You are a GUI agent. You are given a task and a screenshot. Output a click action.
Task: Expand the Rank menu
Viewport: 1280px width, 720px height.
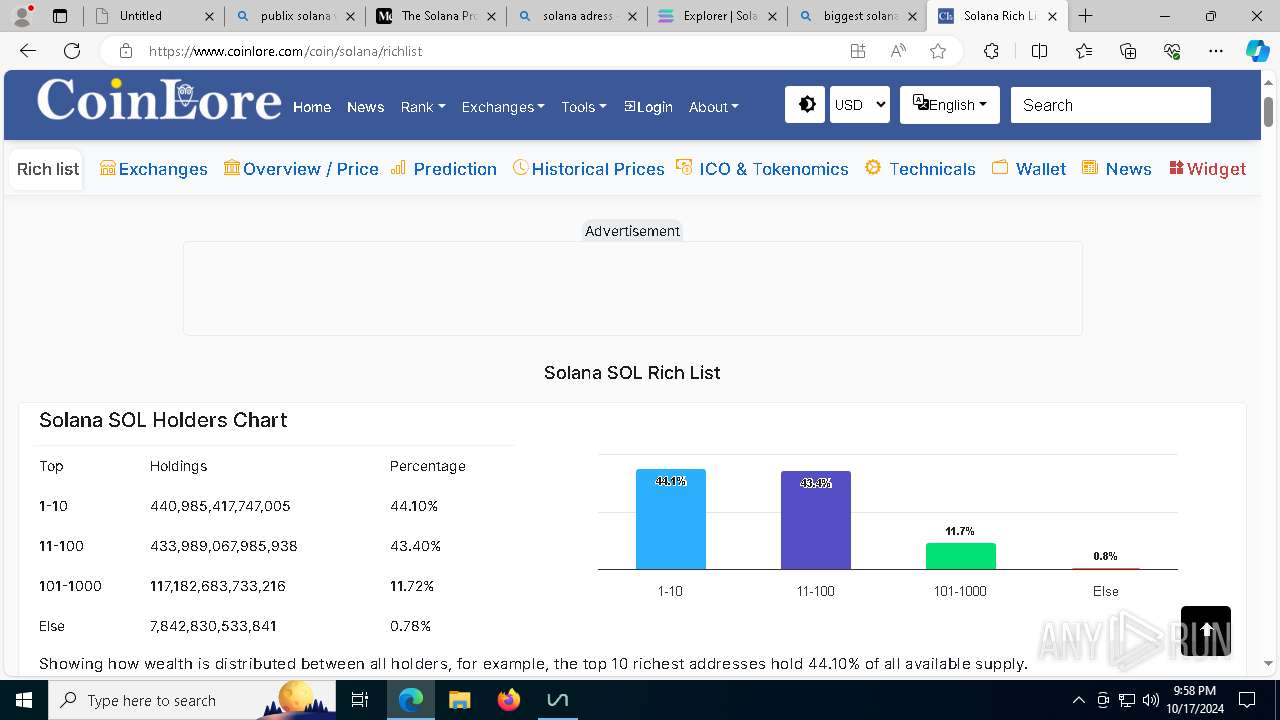(423, 107)
